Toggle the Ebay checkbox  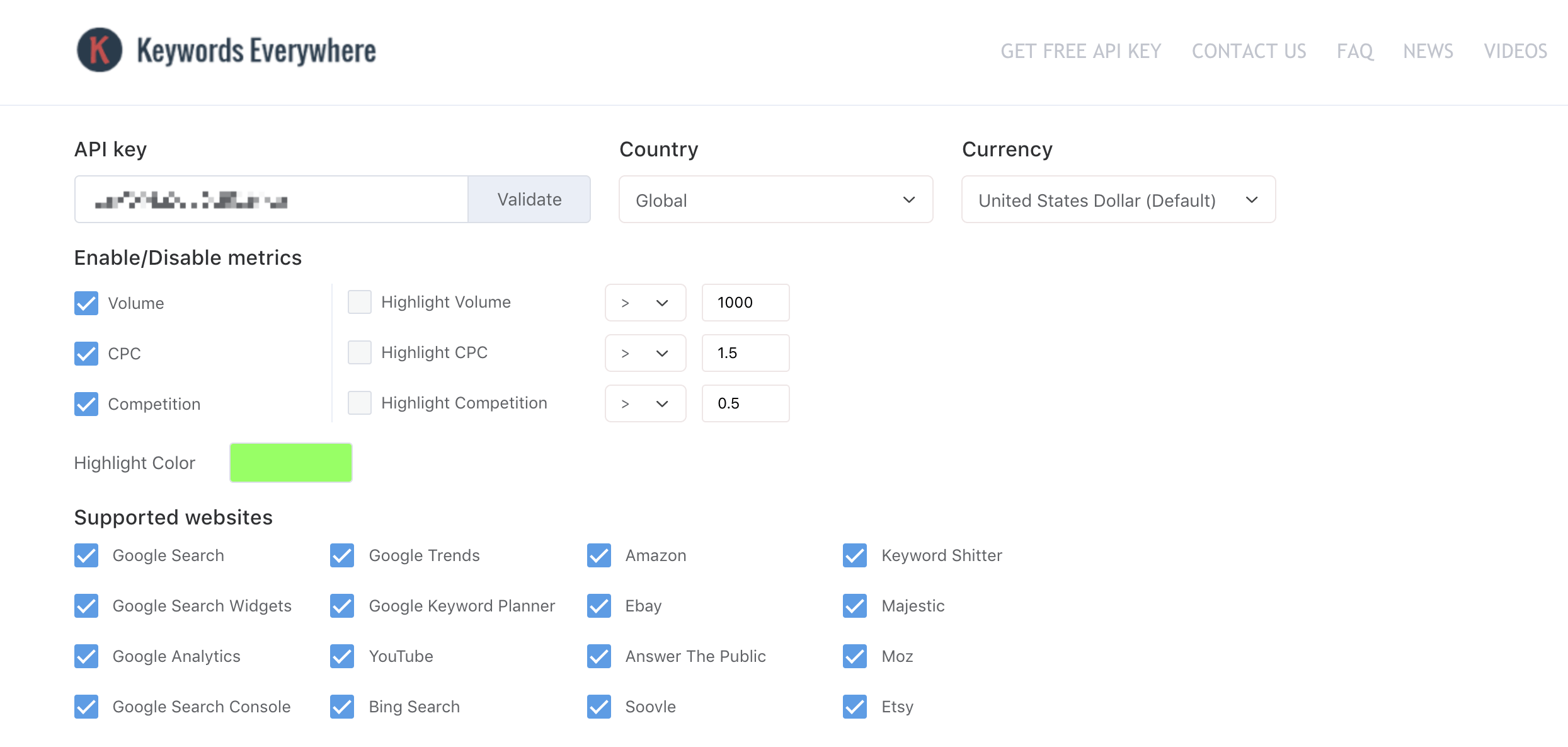[x=599, y=606]
